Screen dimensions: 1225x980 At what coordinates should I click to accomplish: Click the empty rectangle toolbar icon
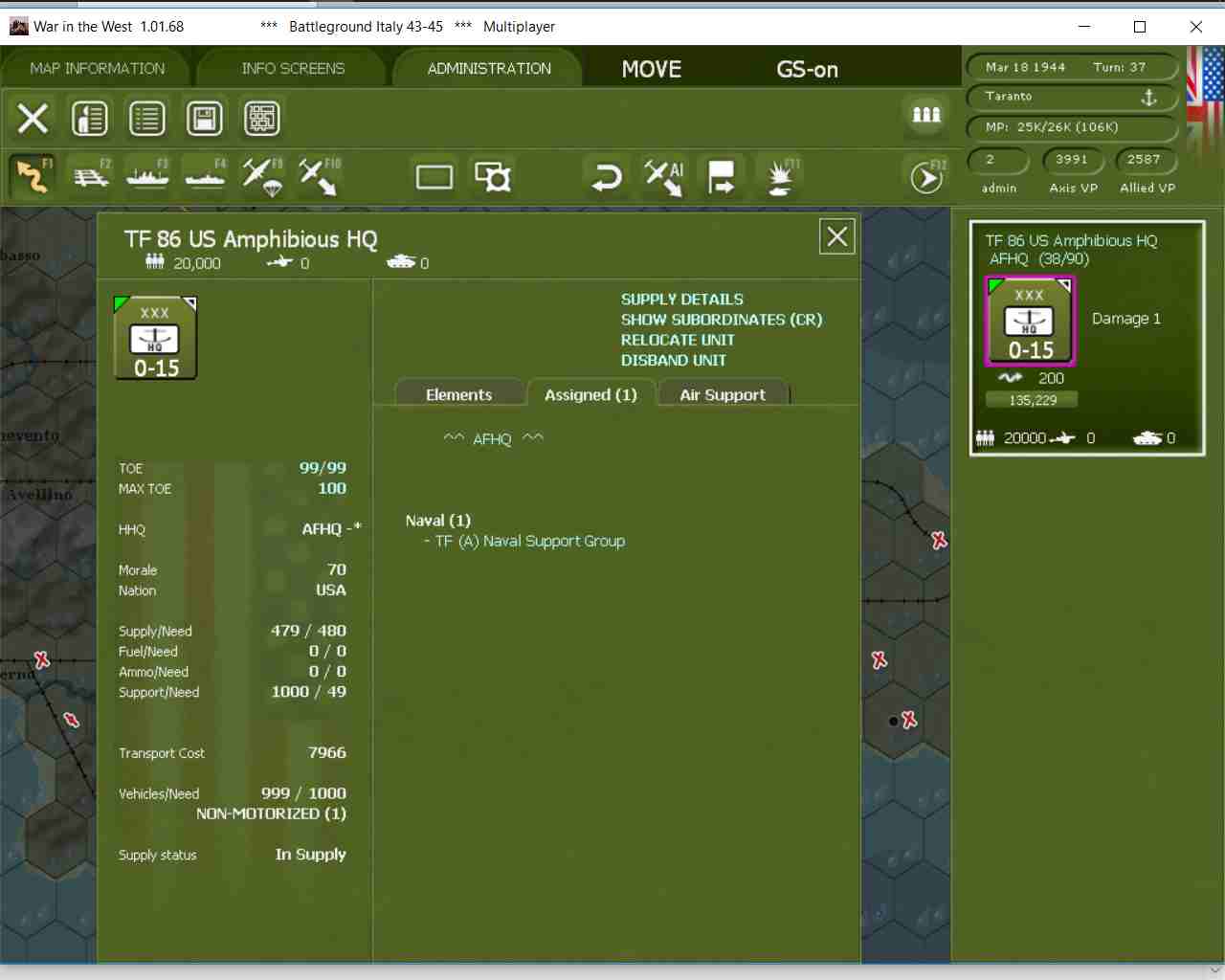[434, 177]
